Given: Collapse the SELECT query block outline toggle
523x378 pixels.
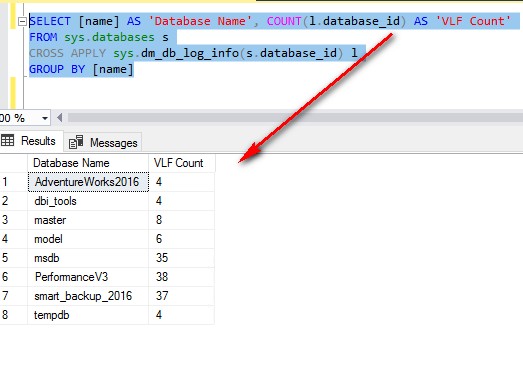Looking at the screenshot, I should coord(22,22).
